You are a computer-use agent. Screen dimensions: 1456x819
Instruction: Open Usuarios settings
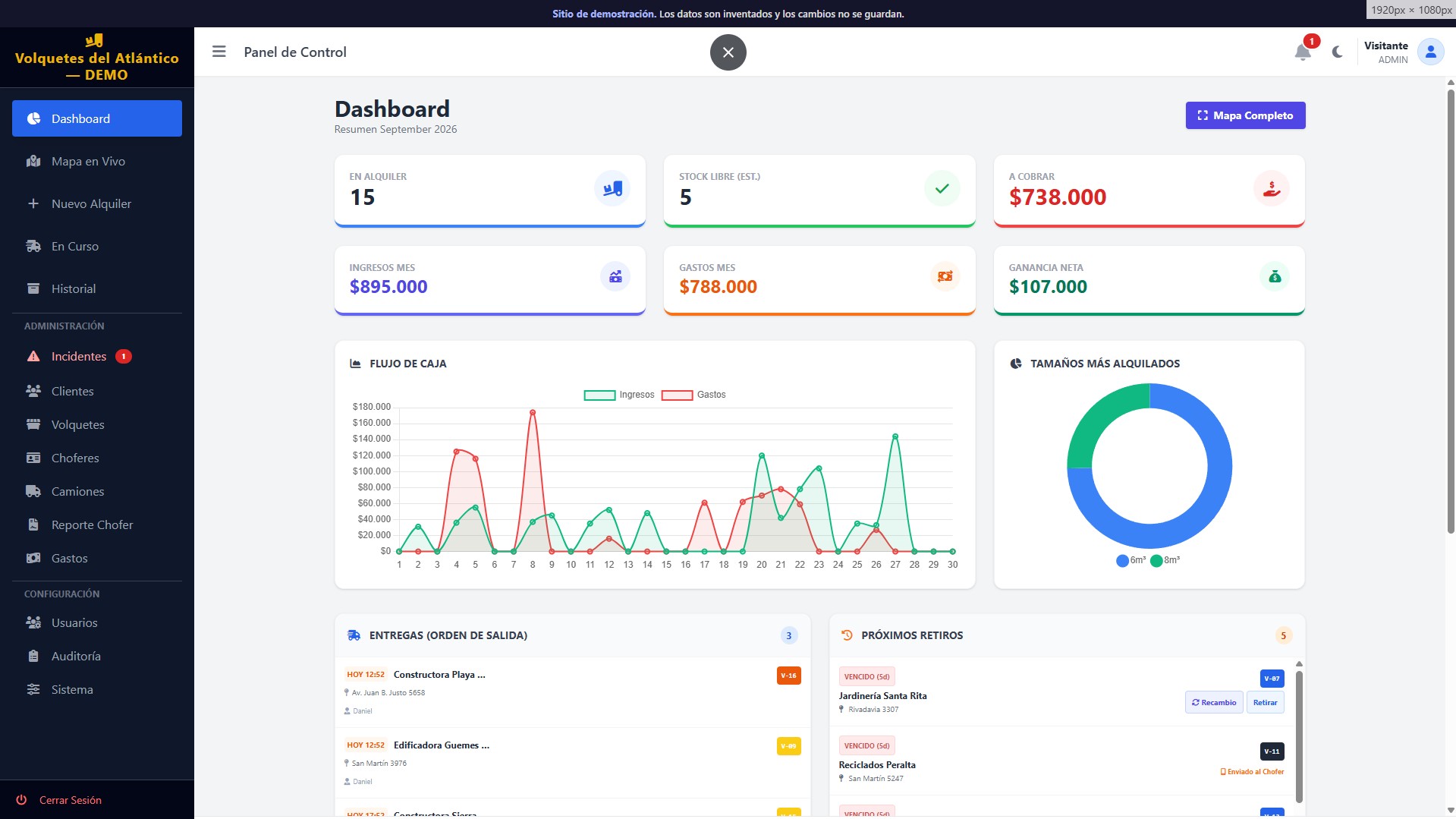97,622
